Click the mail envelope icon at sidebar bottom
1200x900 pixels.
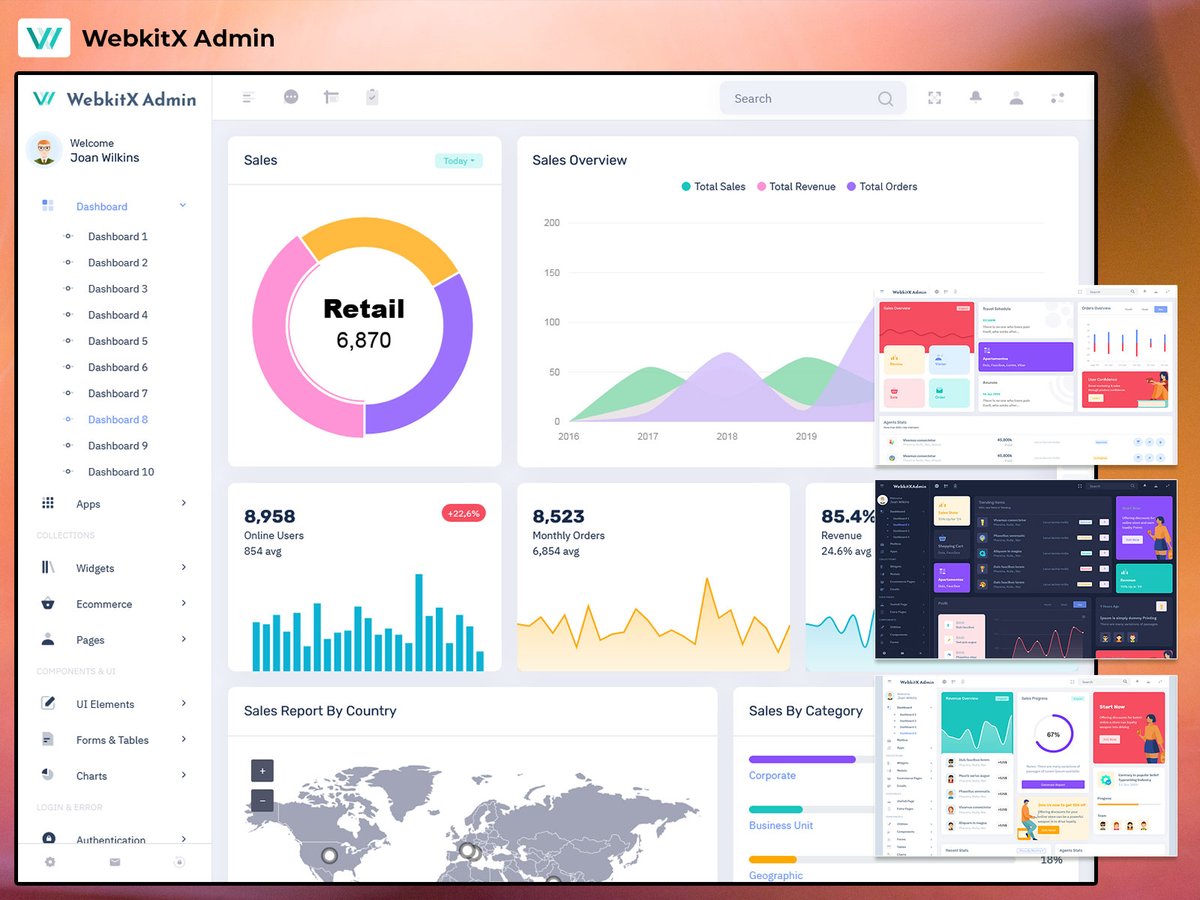(115, 862)
